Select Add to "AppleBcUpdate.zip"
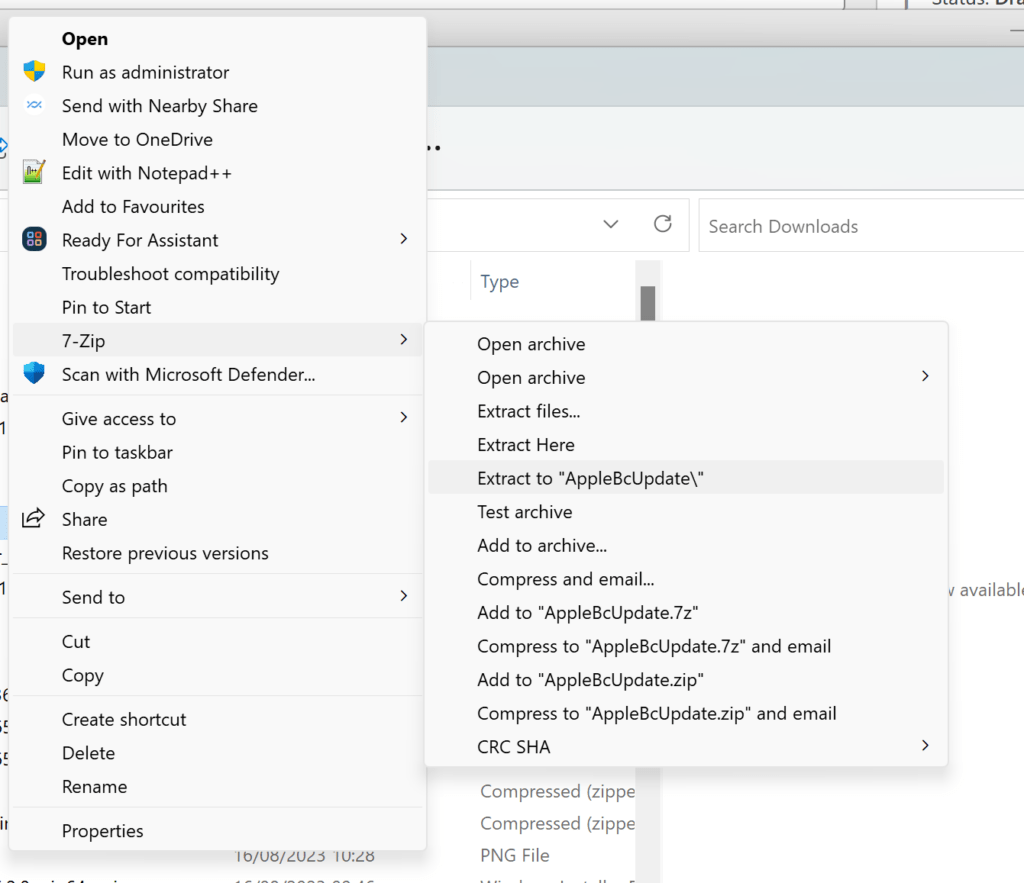This screenshot has width=1024, height=883. [686, 680]
